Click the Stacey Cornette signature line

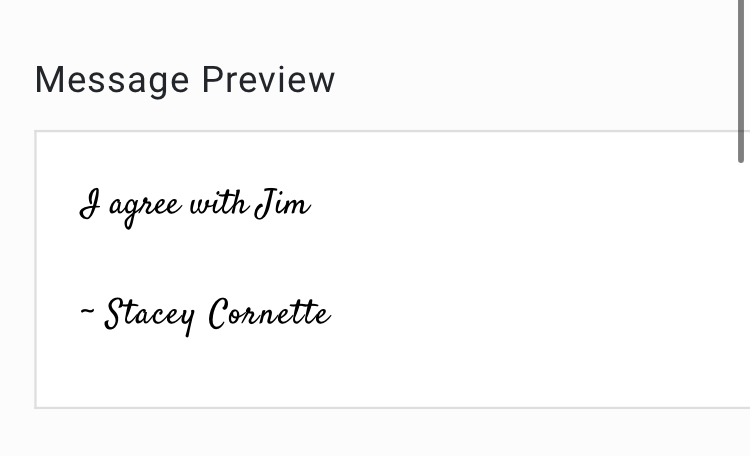pyautogui.click(x=206, y=316)
